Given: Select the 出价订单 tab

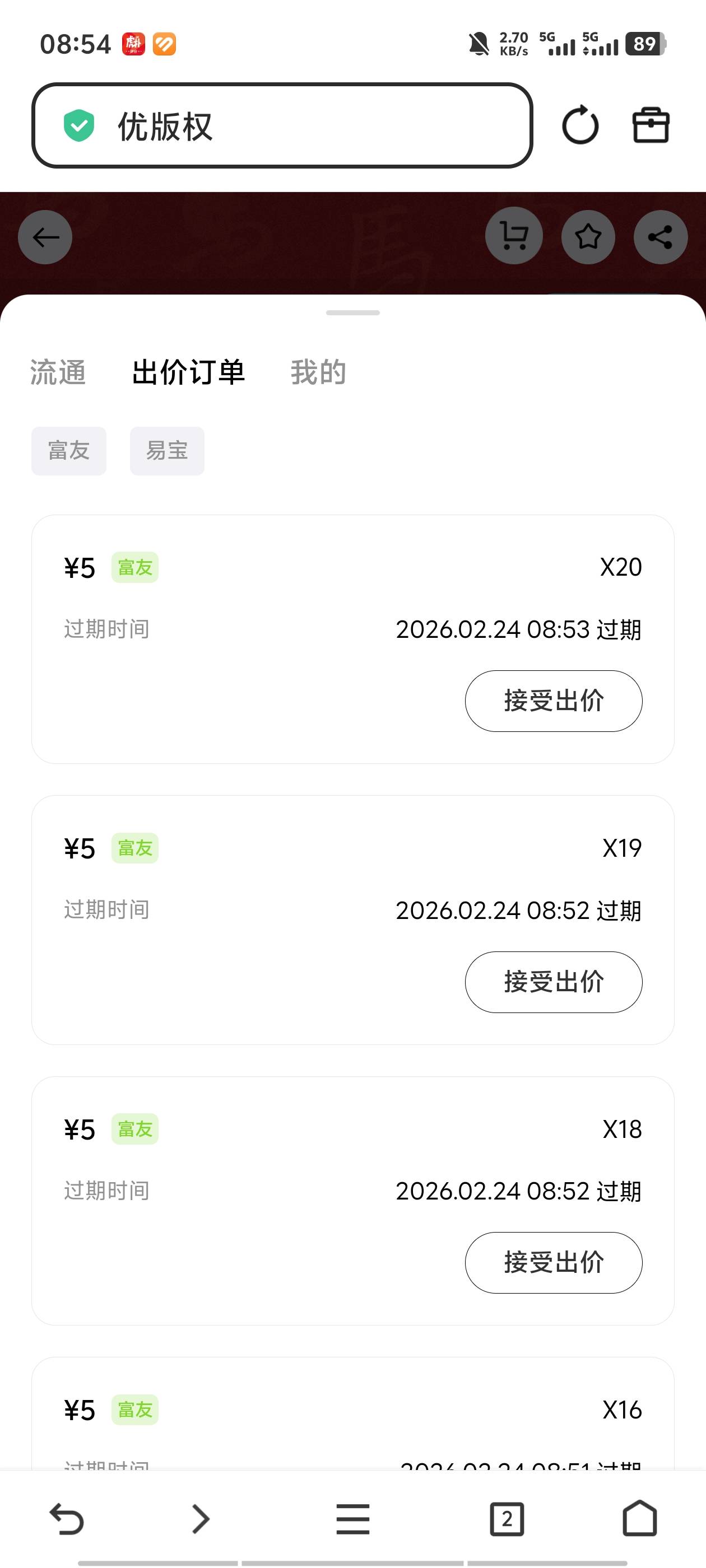Looking at the screenshot, I should pos(188,372).
